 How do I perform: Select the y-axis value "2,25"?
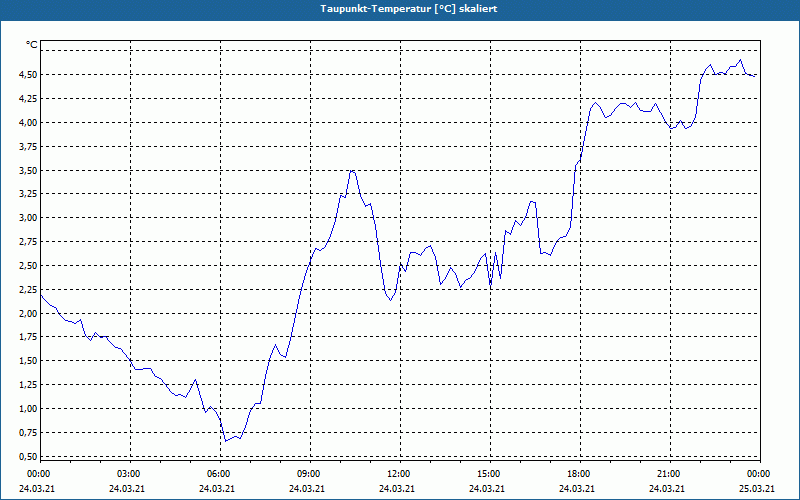[x=29, y=289]
